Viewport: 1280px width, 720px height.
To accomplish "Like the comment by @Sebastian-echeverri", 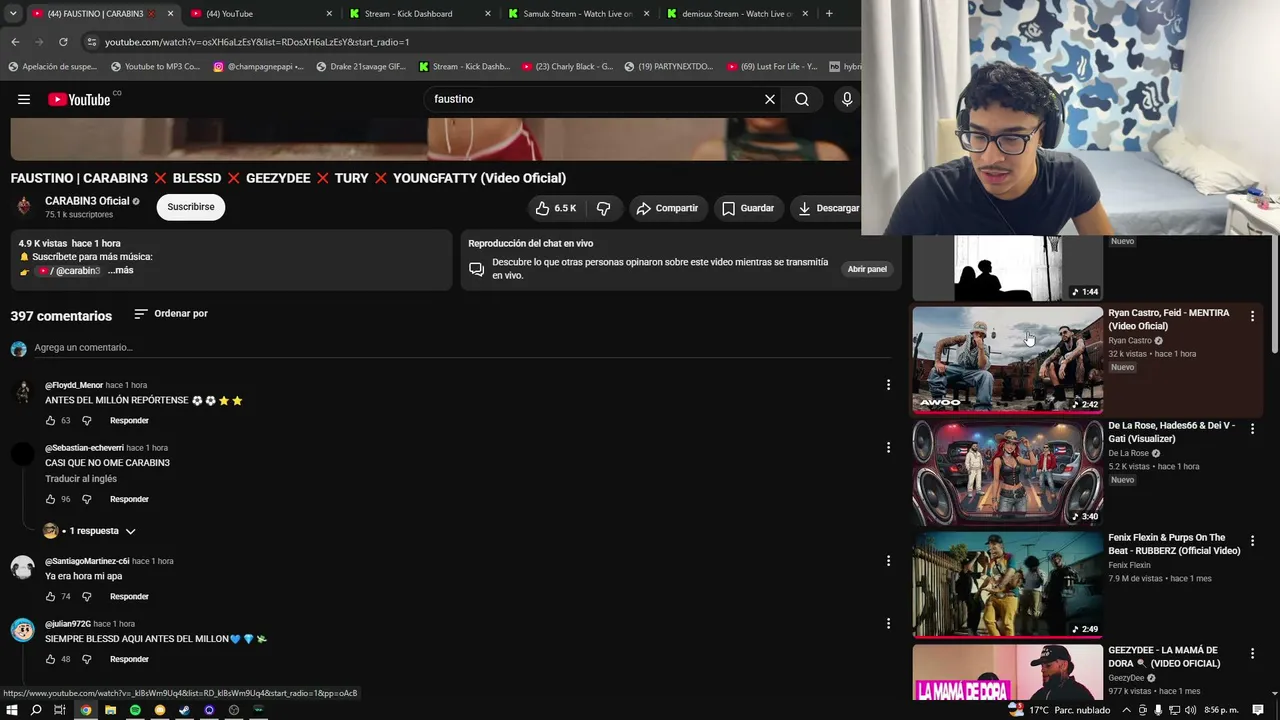I will (x=50, y=499).
